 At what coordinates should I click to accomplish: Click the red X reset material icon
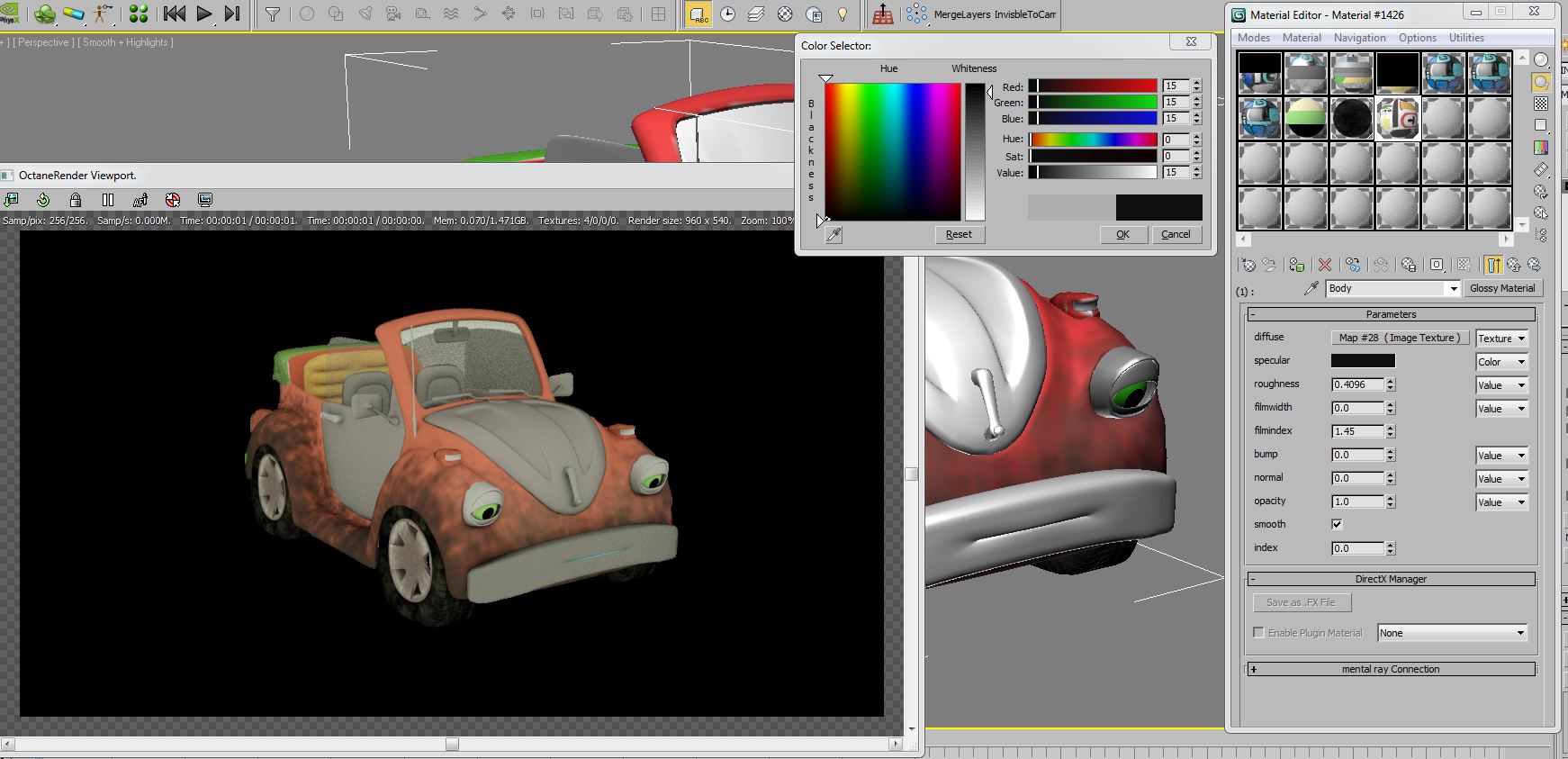[x=1324, y=265]
